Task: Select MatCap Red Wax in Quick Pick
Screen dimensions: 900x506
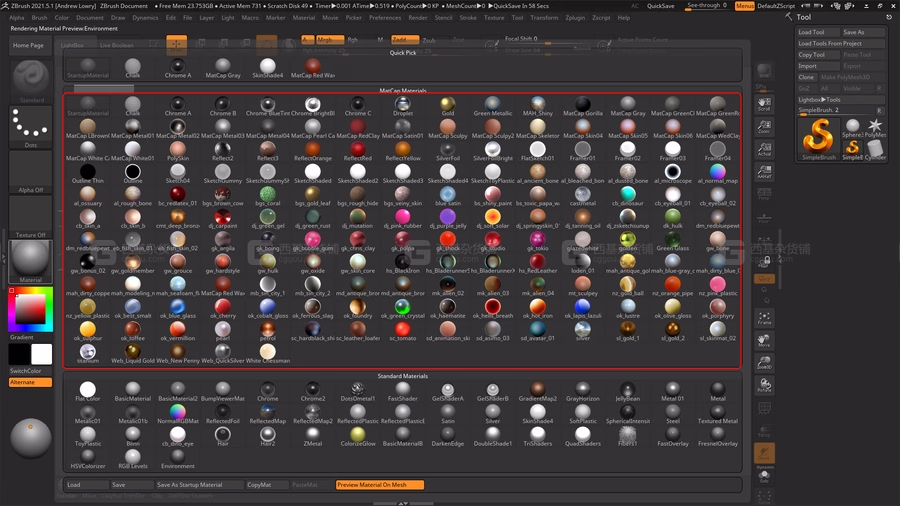Action: [x=313, y=66]
